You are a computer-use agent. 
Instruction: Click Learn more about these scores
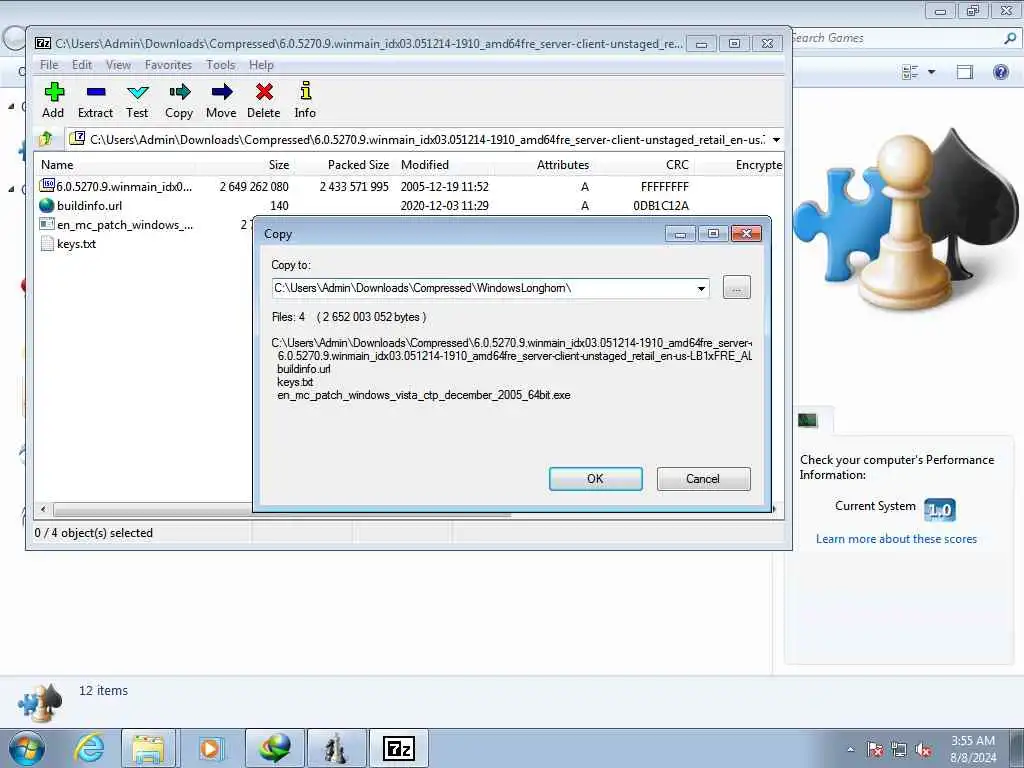[896, 539]
